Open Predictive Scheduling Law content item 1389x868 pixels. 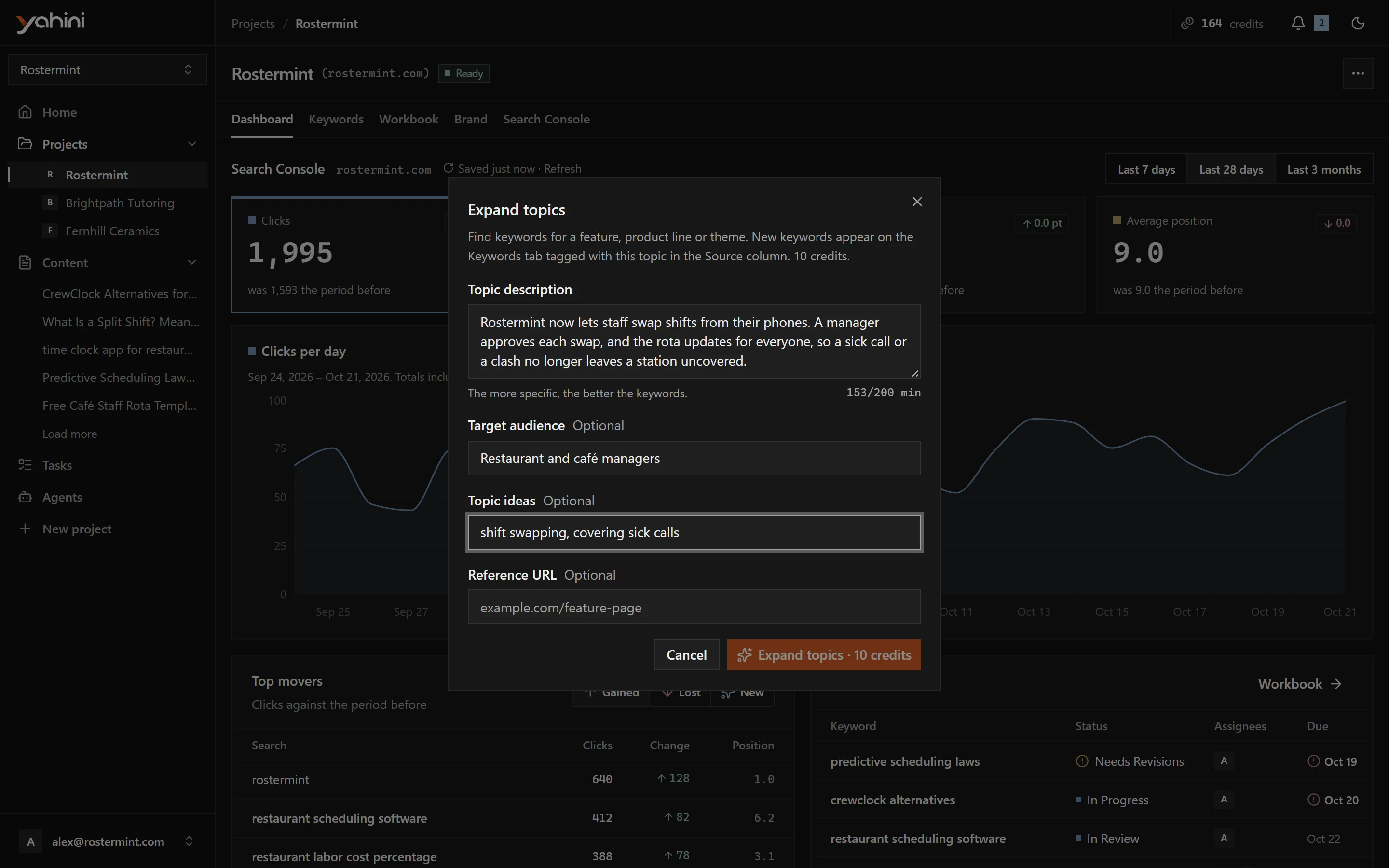click(119, 377)
